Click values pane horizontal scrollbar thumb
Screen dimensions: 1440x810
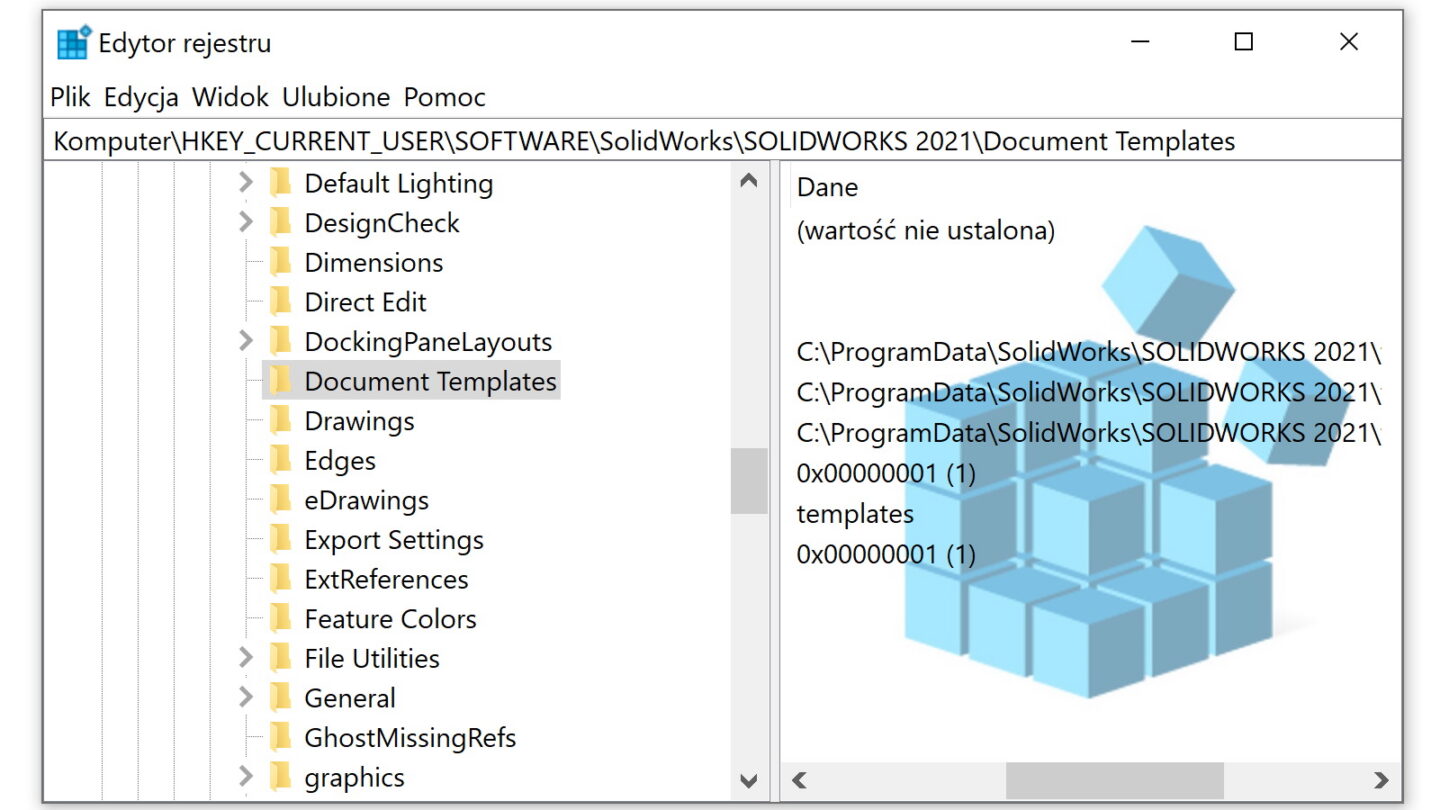1115,780
